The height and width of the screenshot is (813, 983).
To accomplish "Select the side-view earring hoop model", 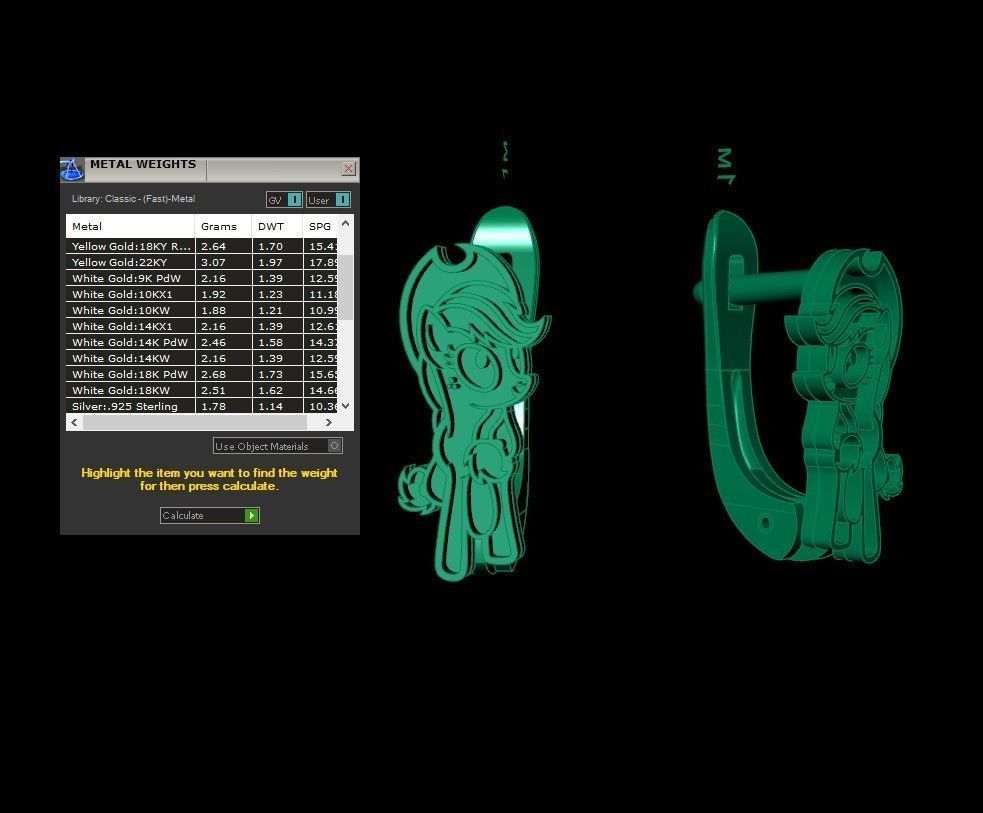I will pos(799,386).
